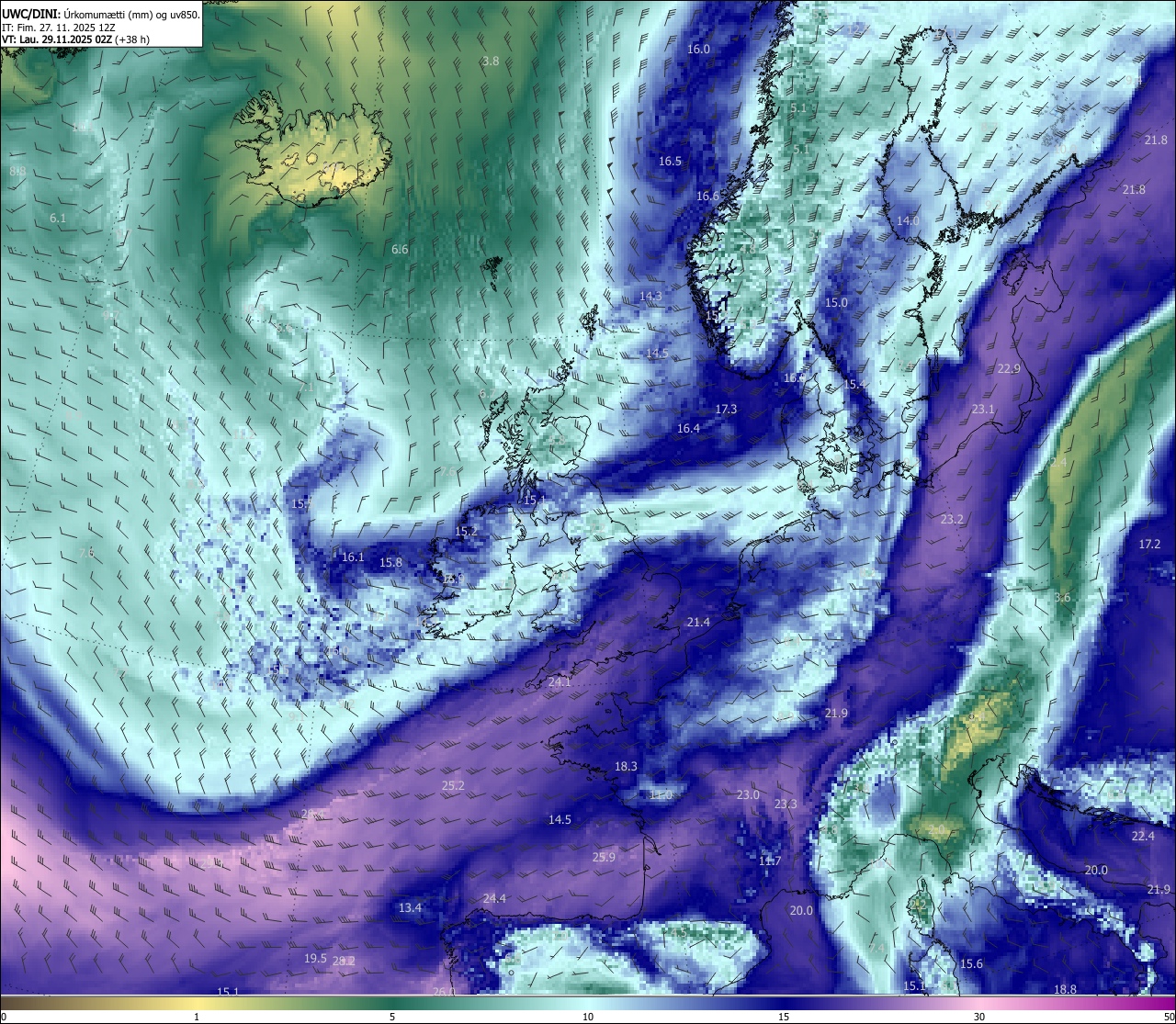Click the 25.9 map value

coord(604,857)
